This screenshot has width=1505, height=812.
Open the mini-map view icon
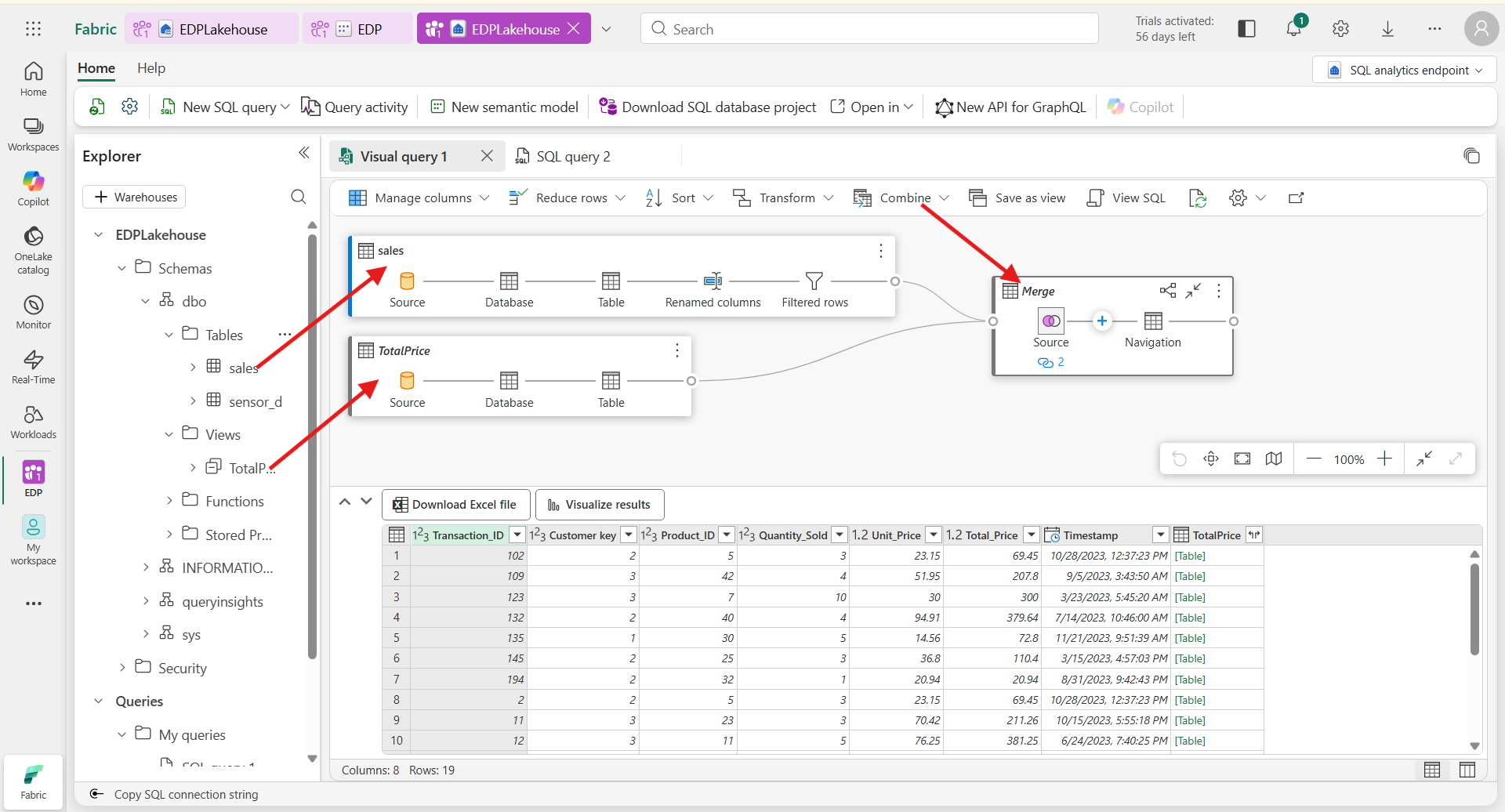pyautogui.click(x=1274, y=459)
